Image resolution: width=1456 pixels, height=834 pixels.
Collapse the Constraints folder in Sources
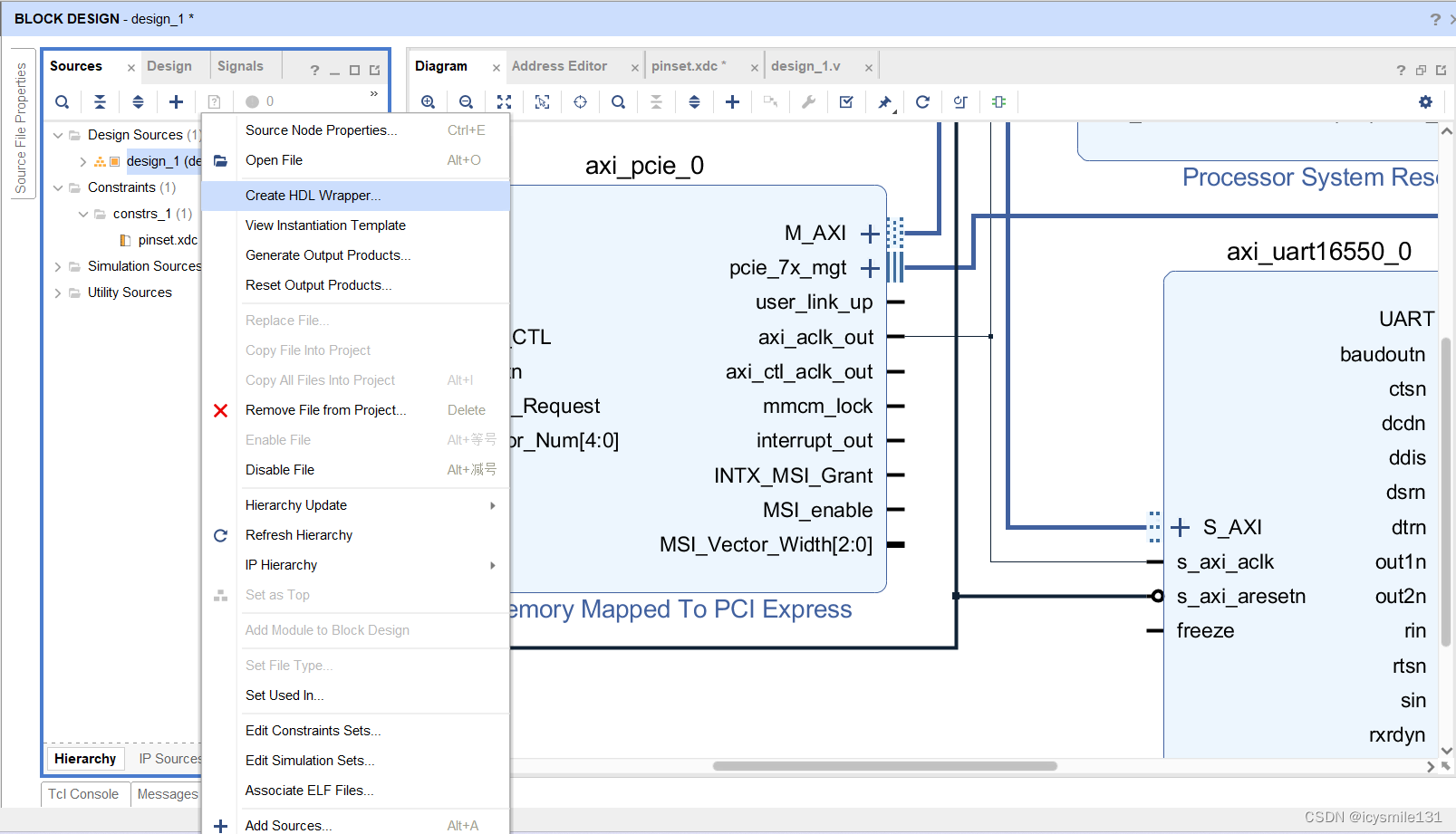(57, 187)
